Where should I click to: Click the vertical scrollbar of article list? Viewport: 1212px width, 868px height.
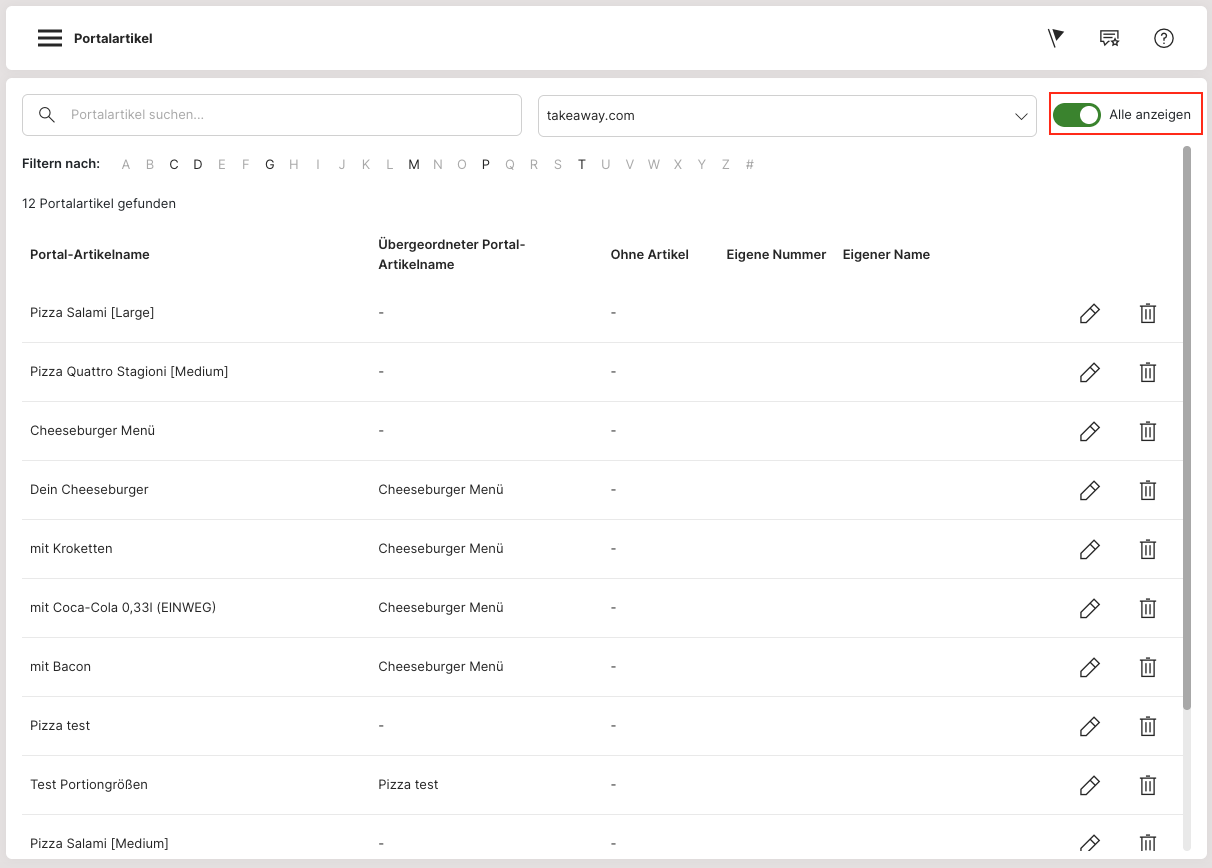click(1187, 430)
